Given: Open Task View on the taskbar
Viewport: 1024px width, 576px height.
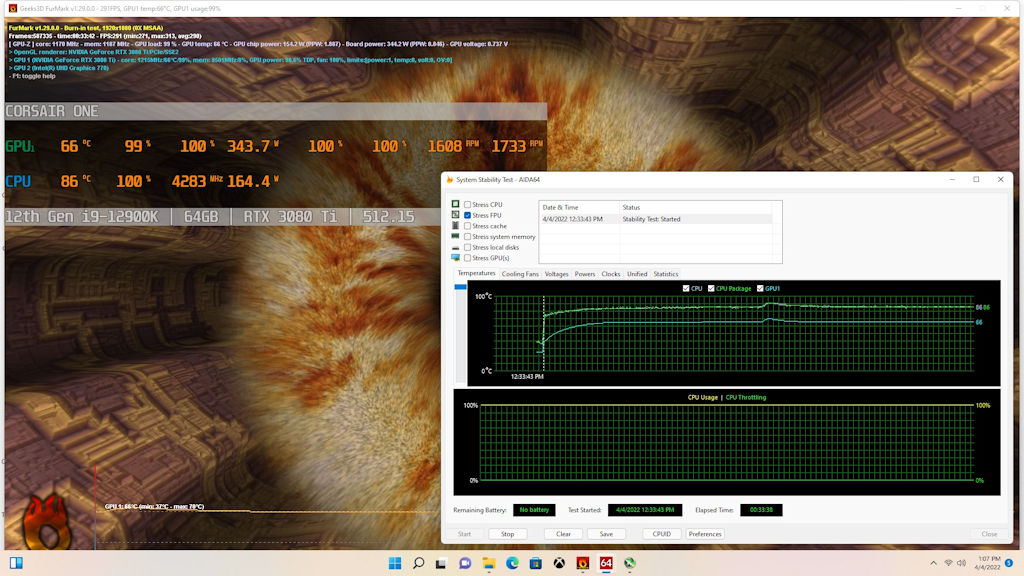Looking at the screenshot, I should (441, 563).
